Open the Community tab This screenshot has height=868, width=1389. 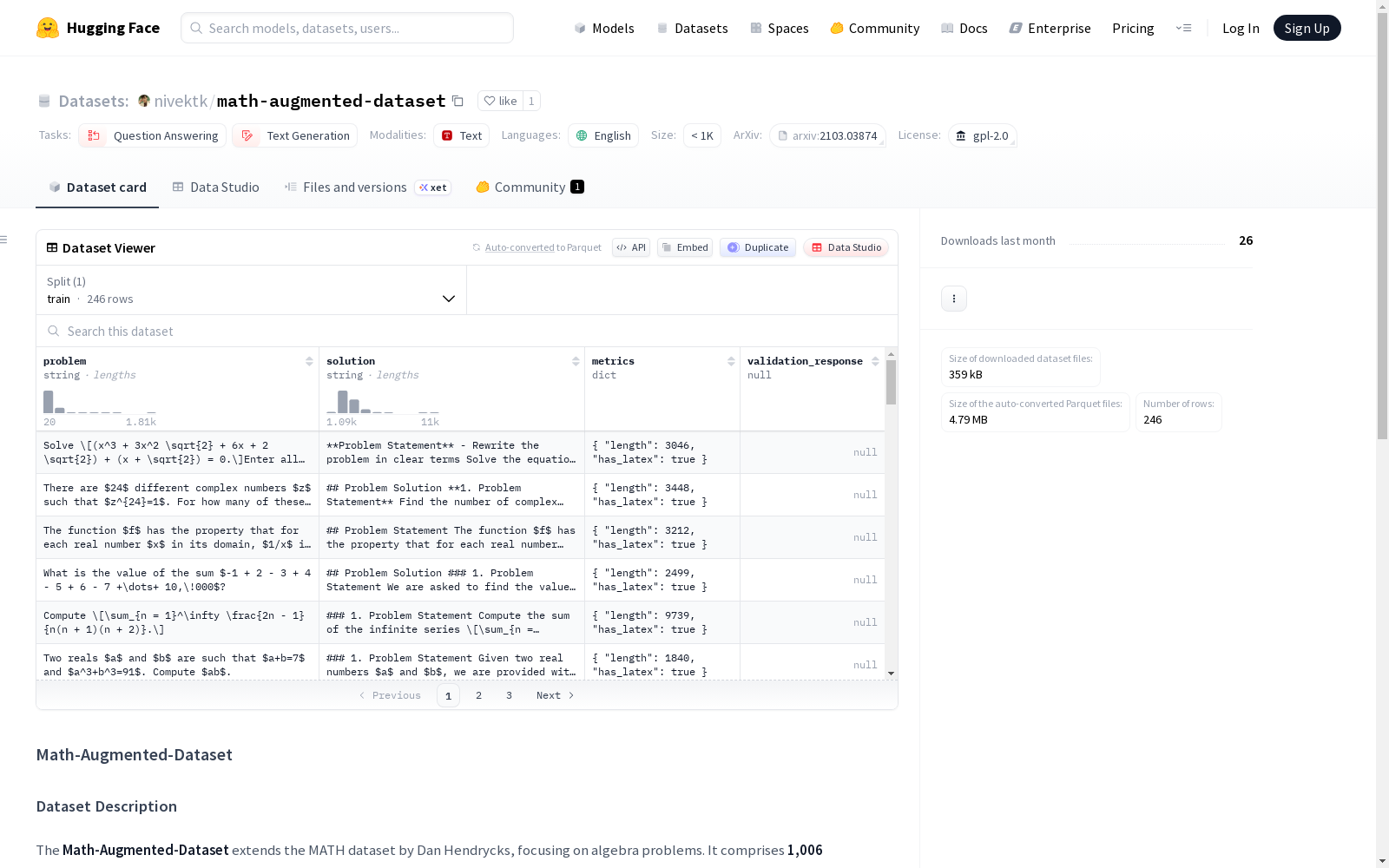click(530, 187)
